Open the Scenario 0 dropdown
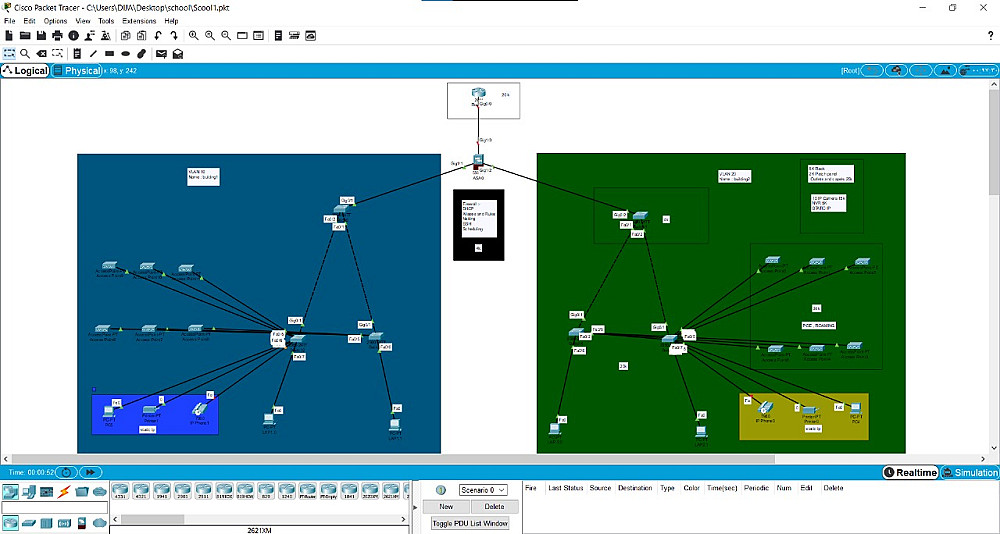 [483, 490]
